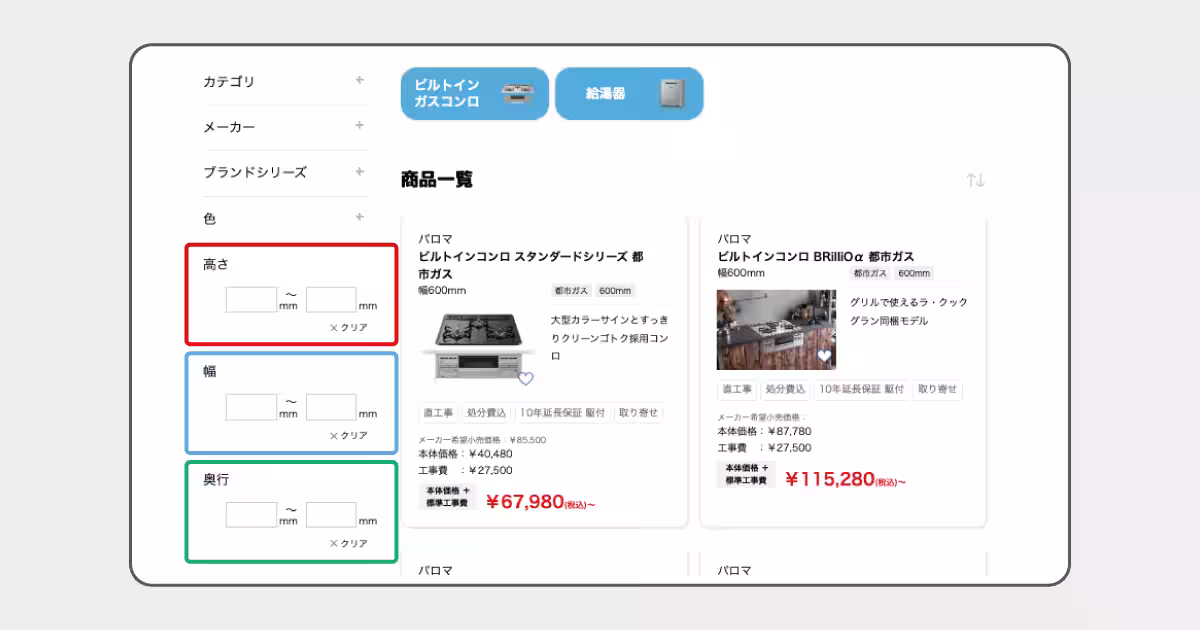
Task: Open the sort order arrows above the product list
Action: point(975,179)
